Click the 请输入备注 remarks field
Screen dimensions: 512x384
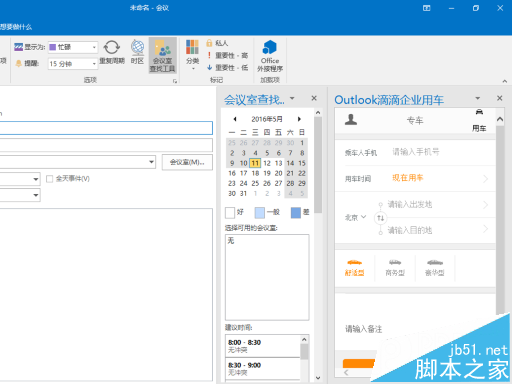363,329
